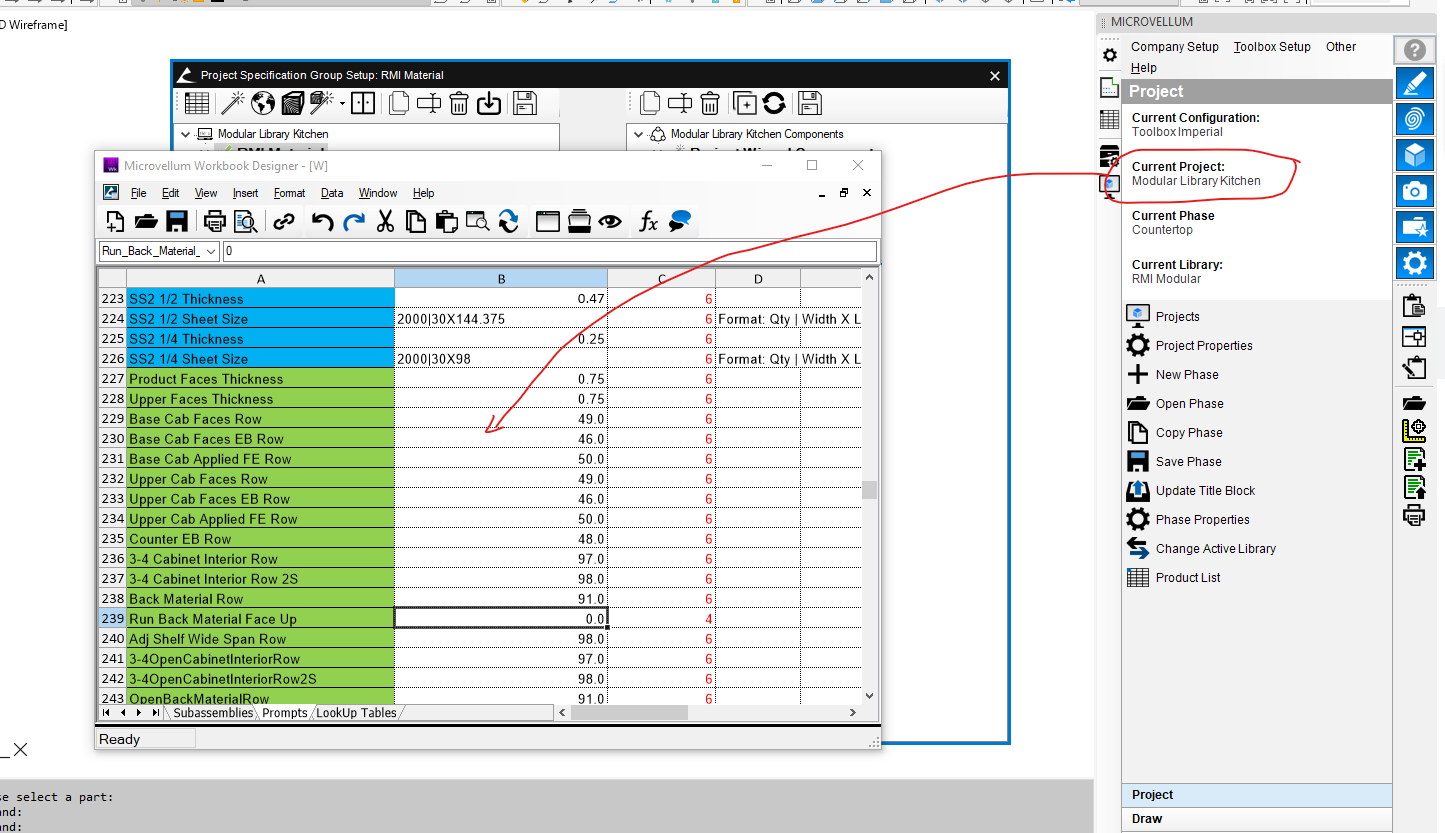Click the download arrow icon in Specification Group
The height and width of the screenshot is (833, 1445).
[489, 103]
